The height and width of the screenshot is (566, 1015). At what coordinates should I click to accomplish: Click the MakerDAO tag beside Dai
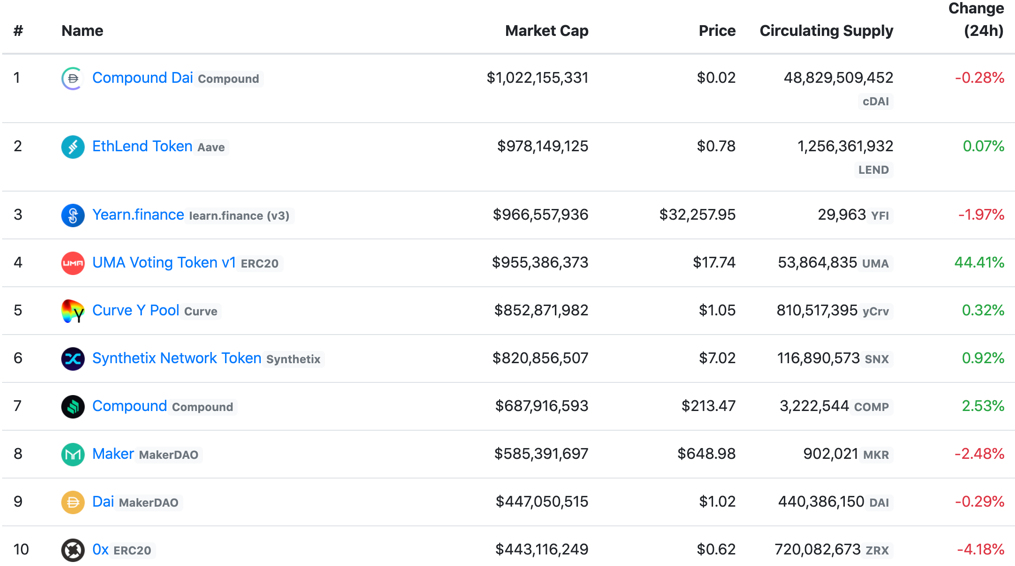tap(148, 503)
